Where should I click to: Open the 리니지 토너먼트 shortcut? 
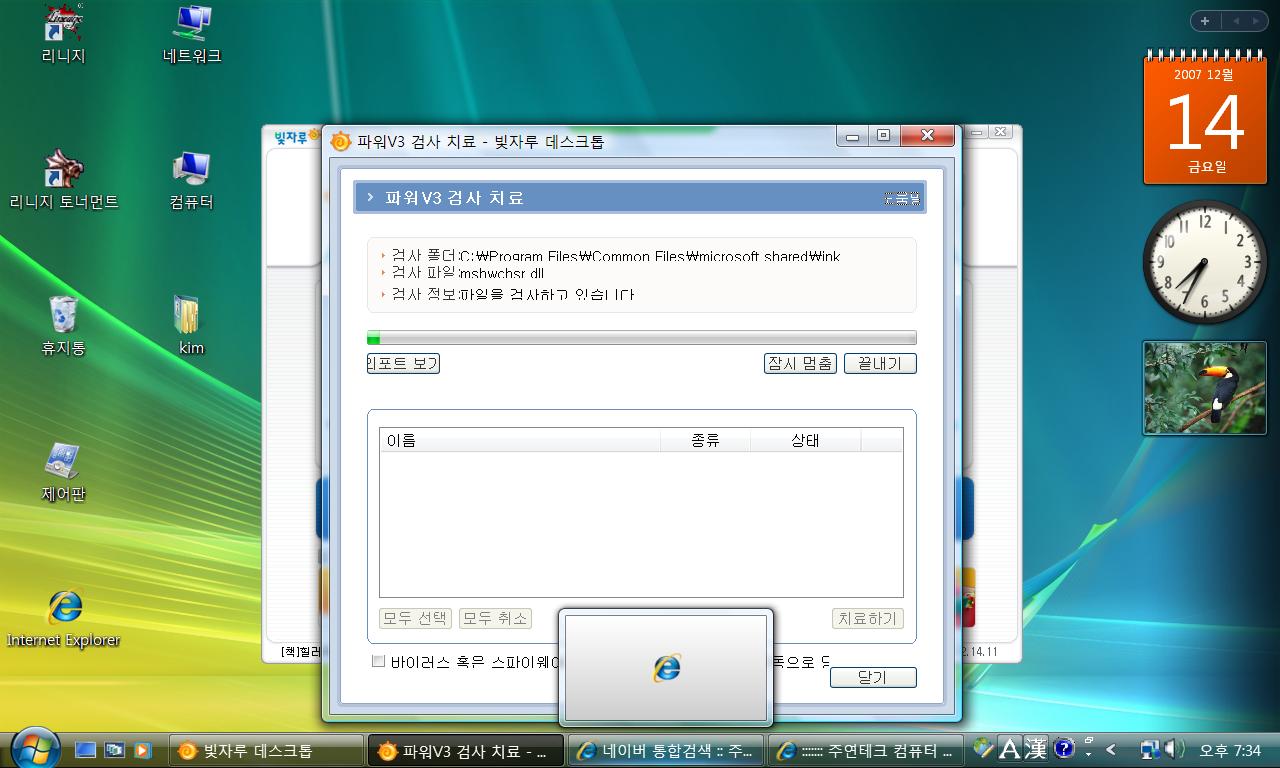(x=64, y=181)
